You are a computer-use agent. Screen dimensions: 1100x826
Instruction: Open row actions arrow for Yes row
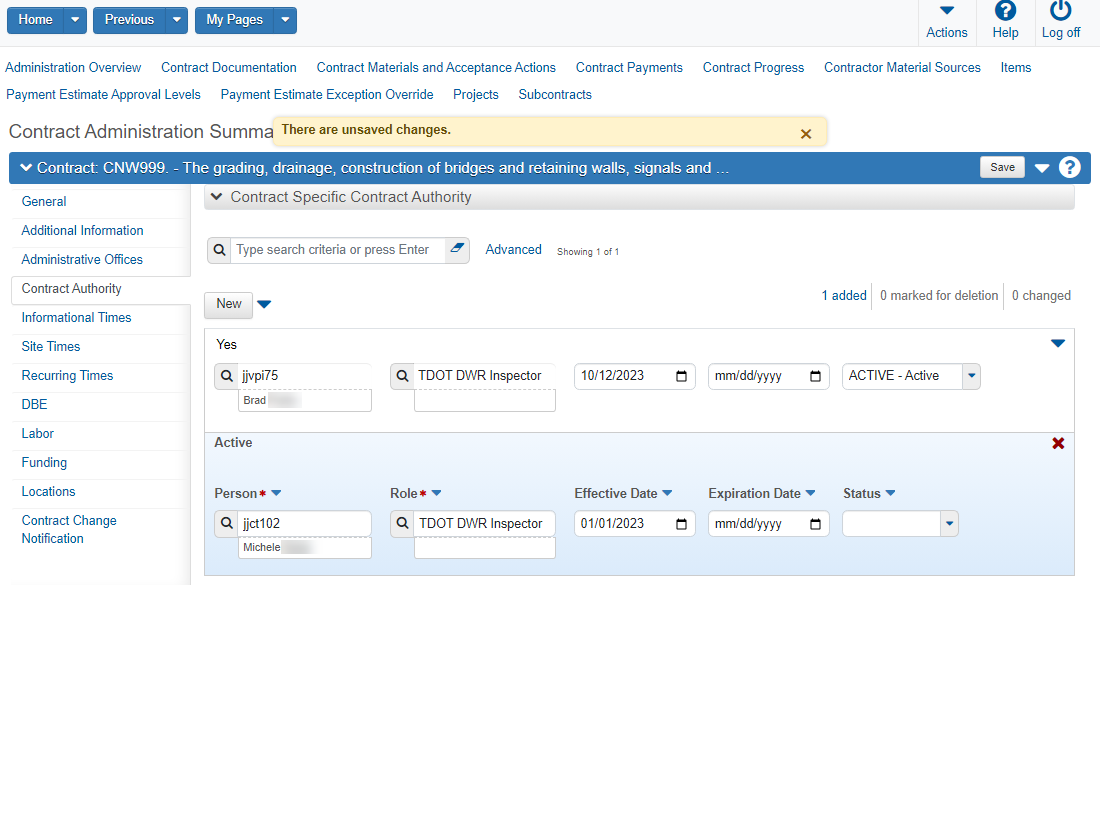point(1058,344)
